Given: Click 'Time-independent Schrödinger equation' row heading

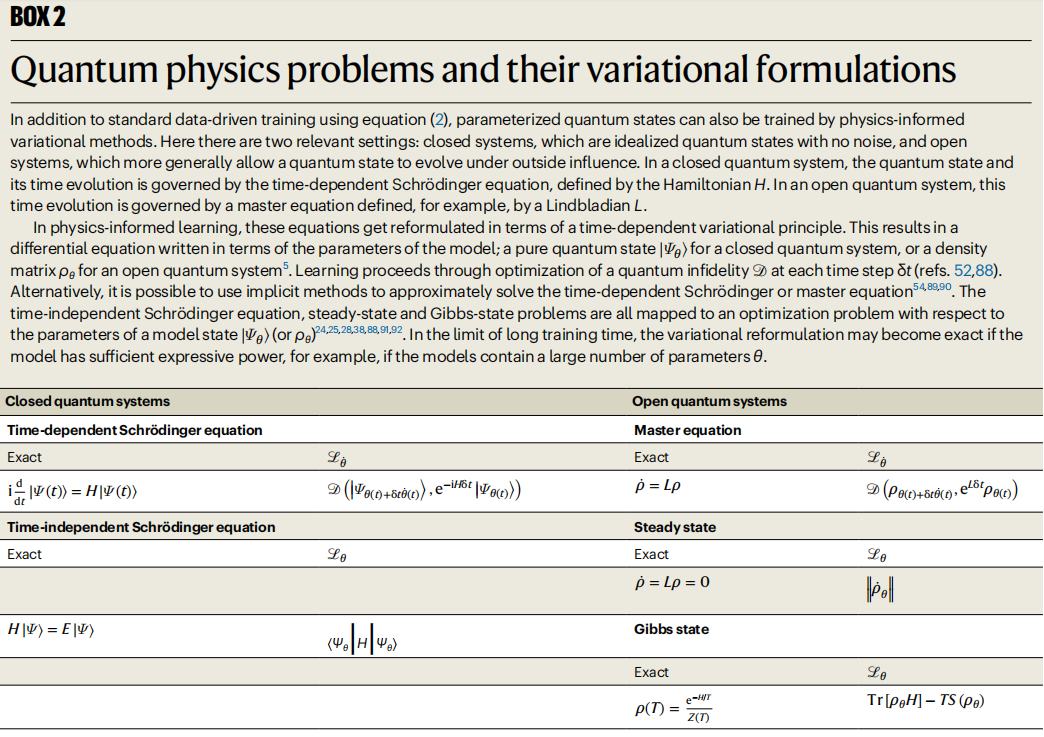Looking at the screenshot, I should pyautogui.click(x=141, y=527).
